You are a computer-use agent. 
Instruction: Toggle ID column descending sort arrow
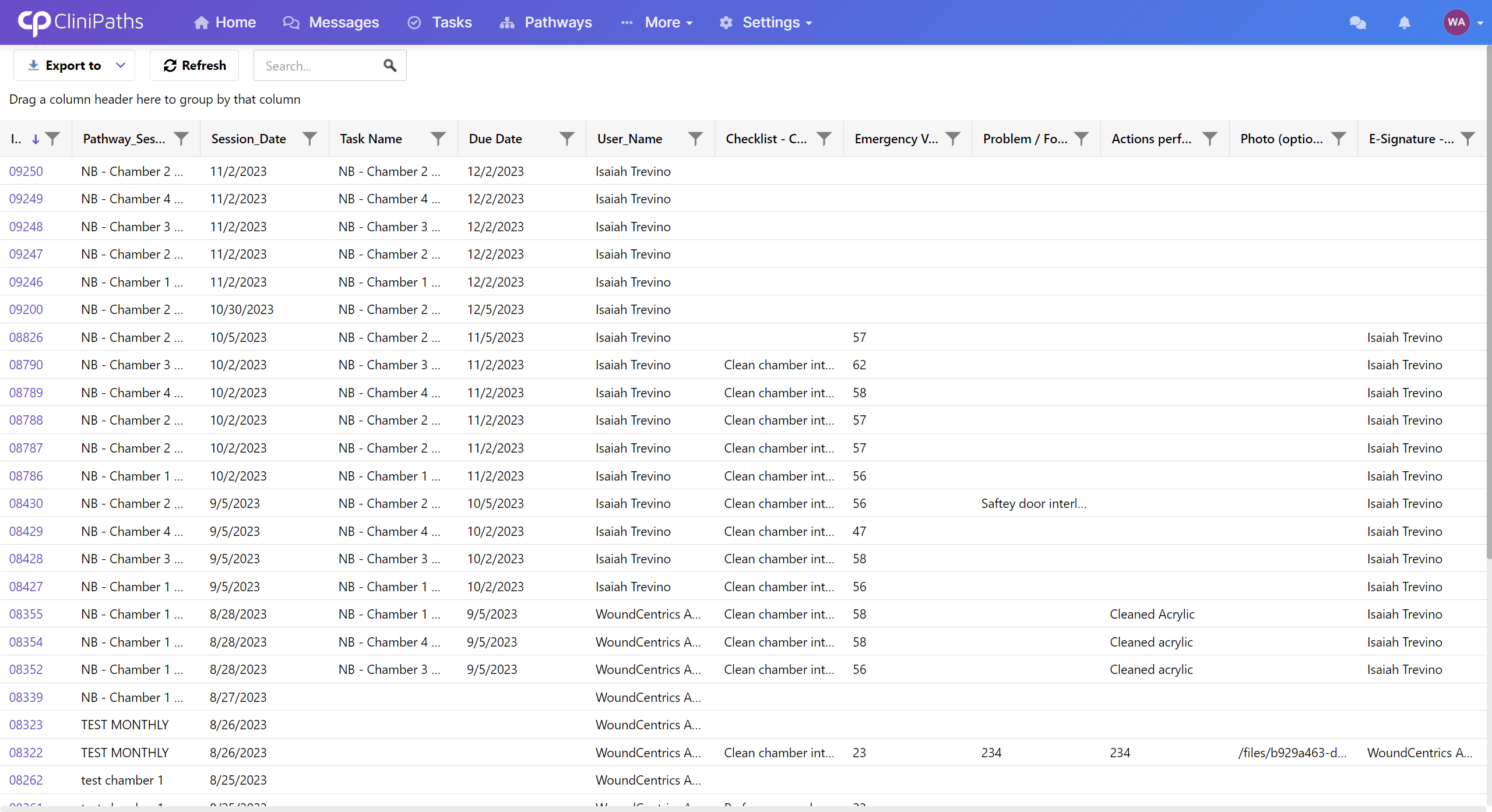tap(36, 139)
